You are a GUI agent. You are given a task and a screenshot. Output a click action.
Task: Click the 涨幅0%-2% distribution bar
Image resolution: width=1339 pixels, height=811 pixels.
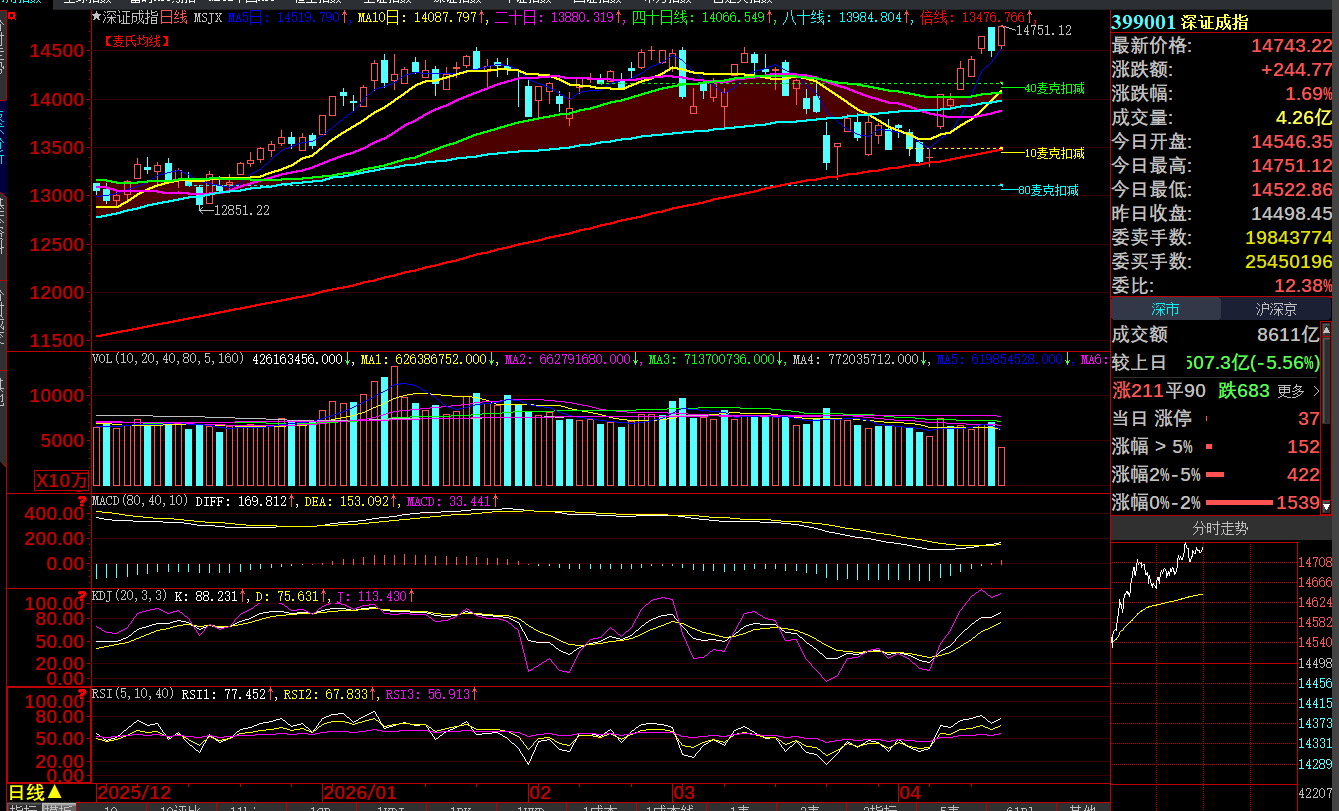1240,503
